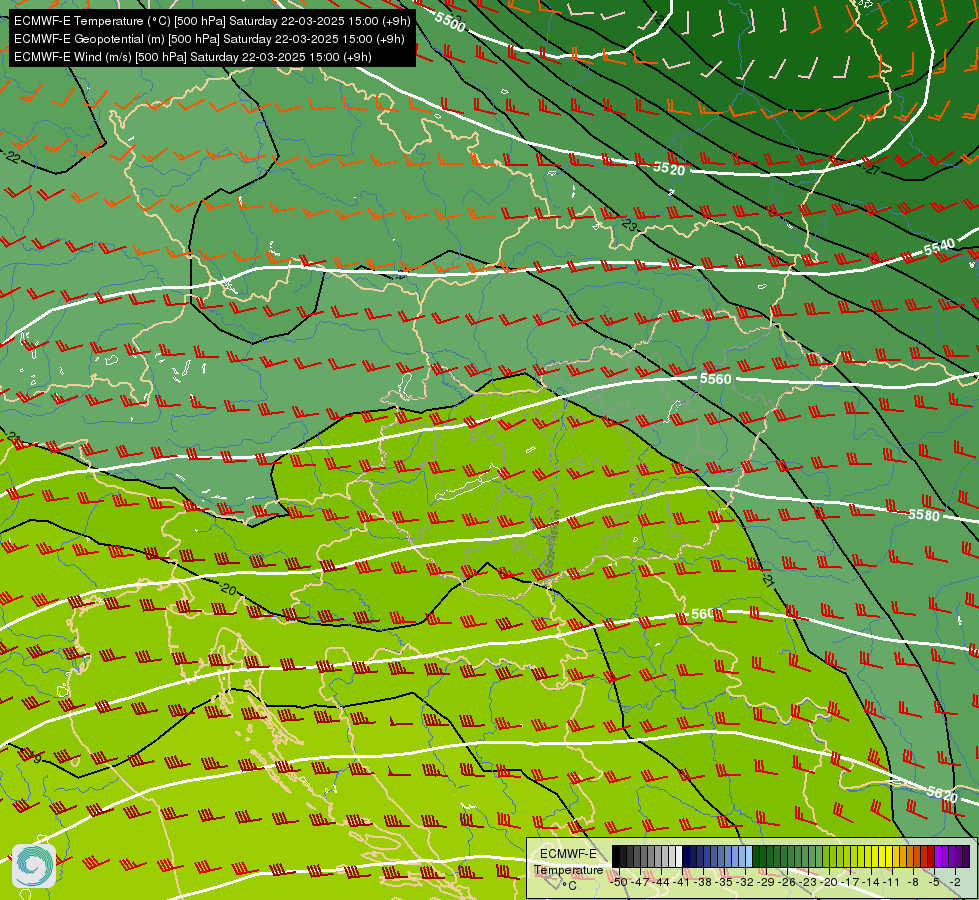
Task: Click the -20 tick label in legend
Action: click(829, 882)
